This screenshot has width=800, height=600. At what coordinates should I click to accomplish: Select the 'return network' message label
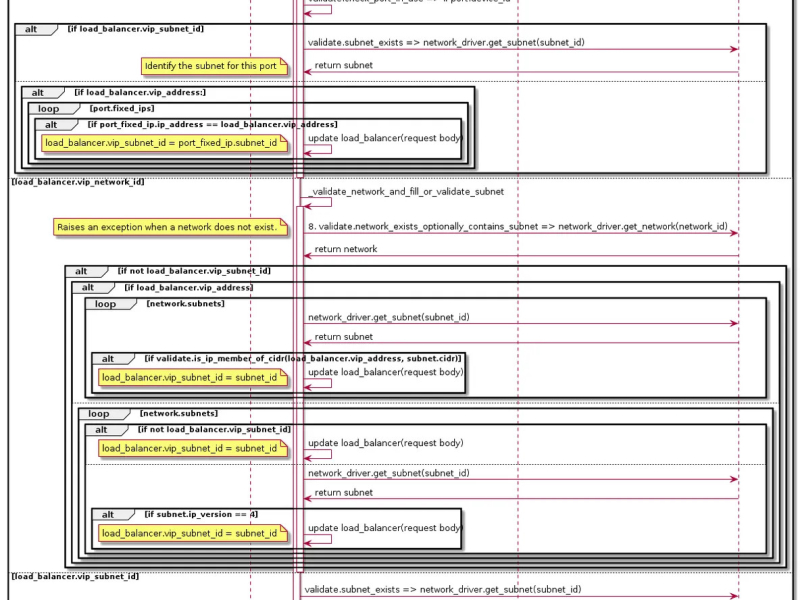[x=345, y=249]
